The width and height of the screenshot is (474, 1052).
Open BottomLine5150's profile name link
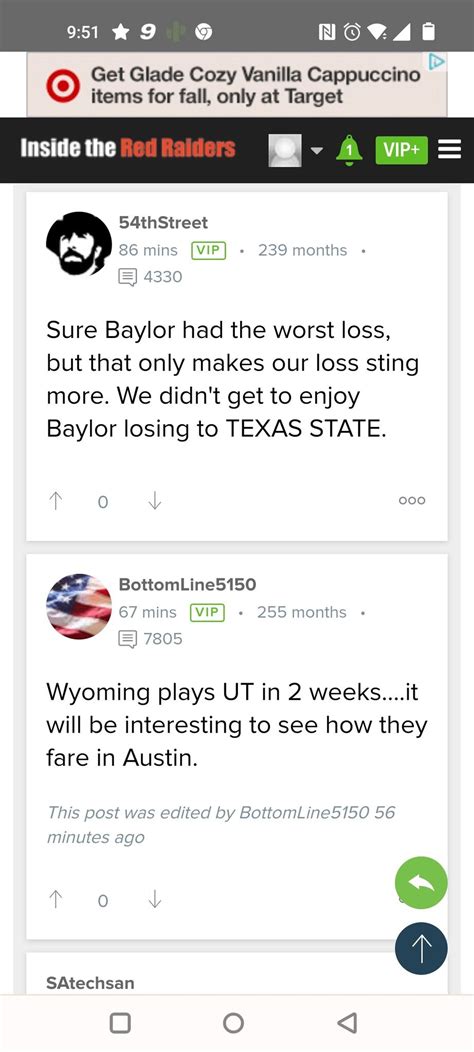[187, 584]
